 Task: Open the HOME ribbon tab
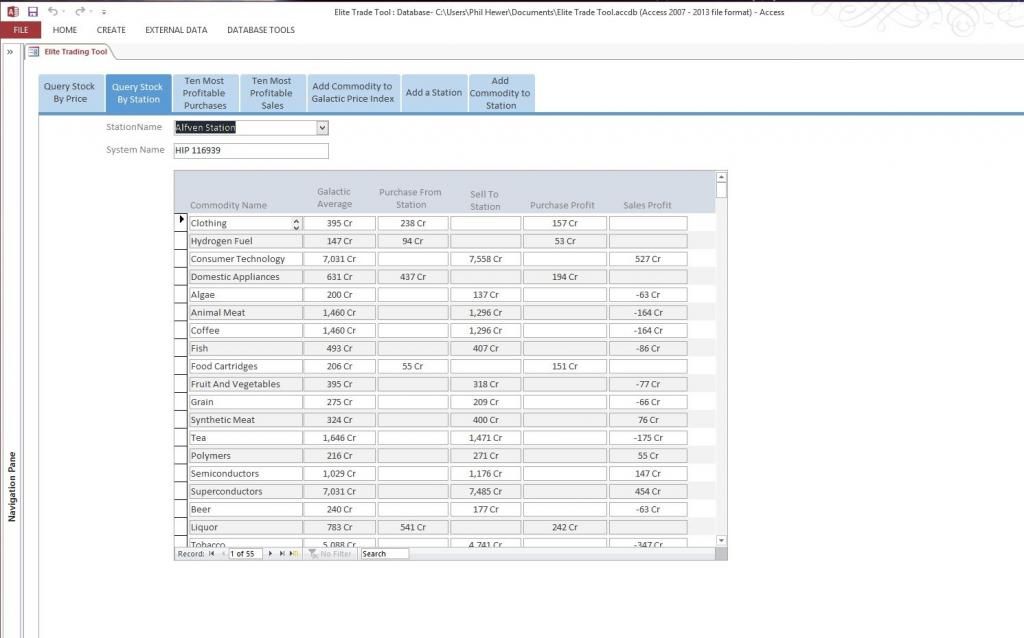(65, 30)
